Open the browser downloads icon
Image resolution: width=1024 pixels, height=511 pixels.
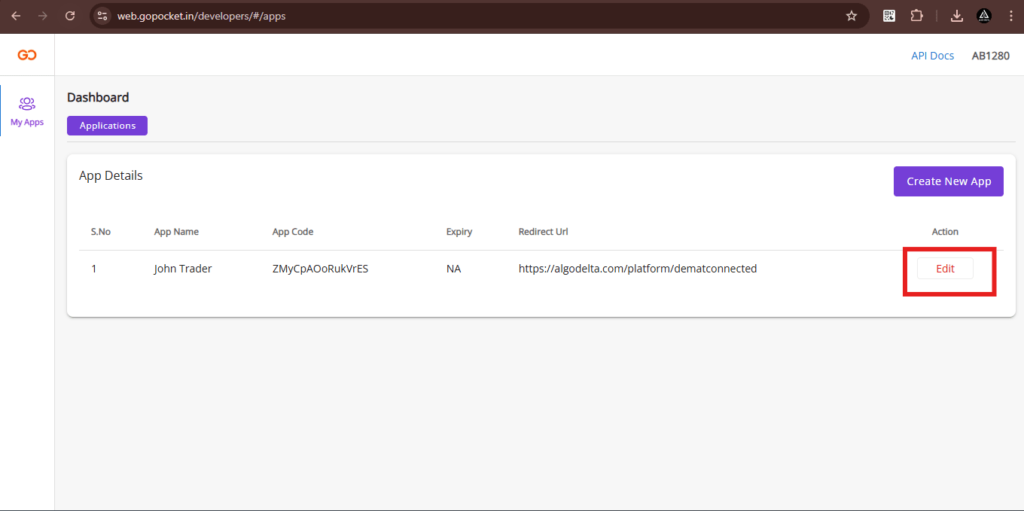tap(956, 16)
